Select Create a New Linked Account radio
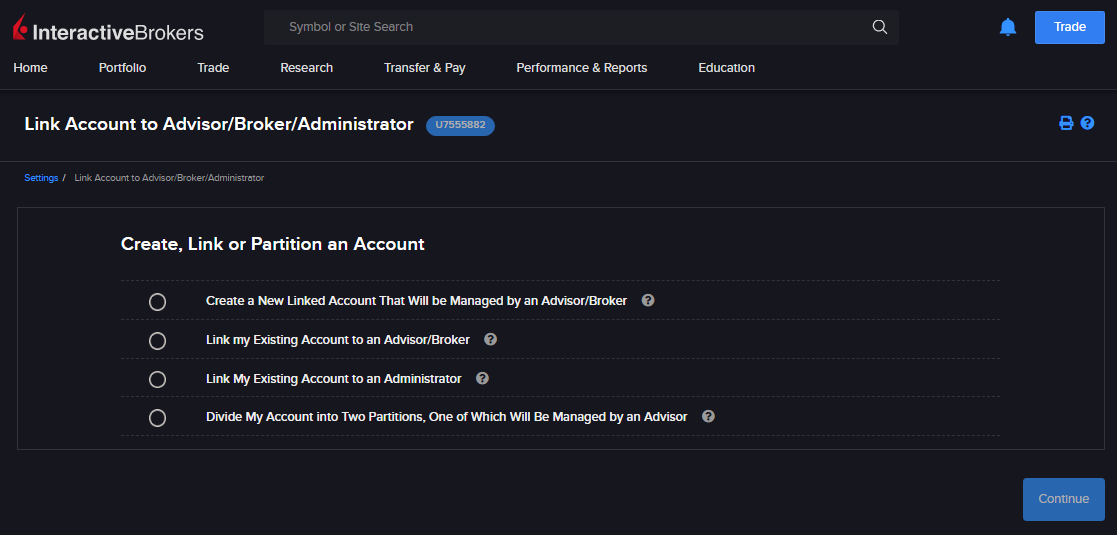1117x535 pixels. click(x=157, y=302)
